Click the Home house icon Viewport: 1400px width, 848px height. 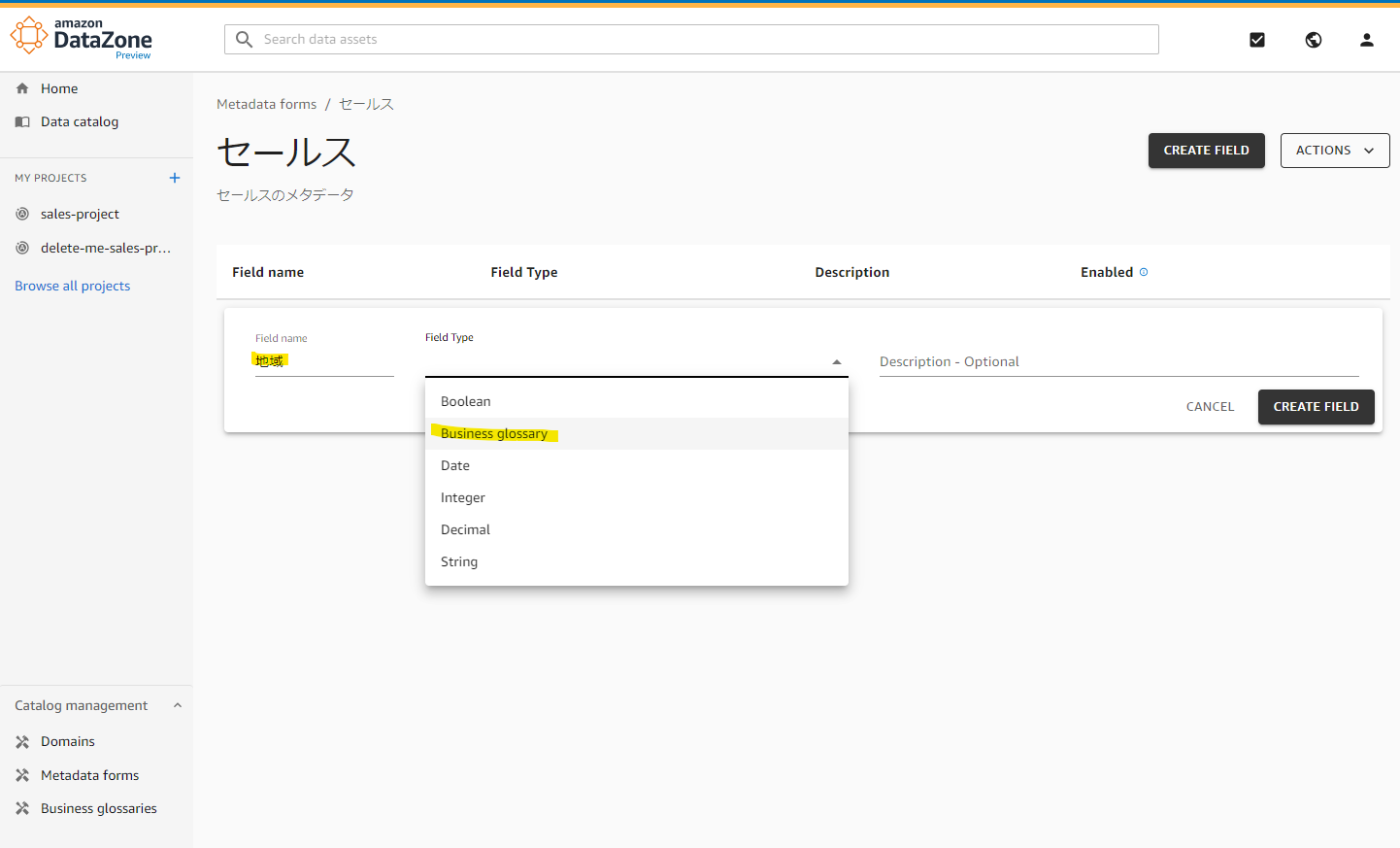(x=22, y=88)
